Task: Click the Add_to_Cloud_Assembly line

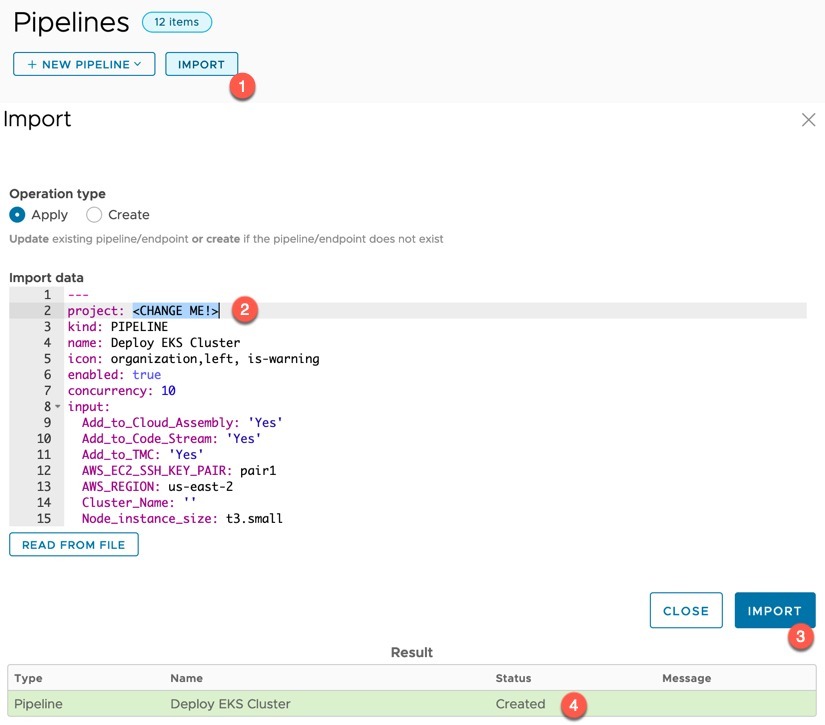Action: [x=182, y=422]
